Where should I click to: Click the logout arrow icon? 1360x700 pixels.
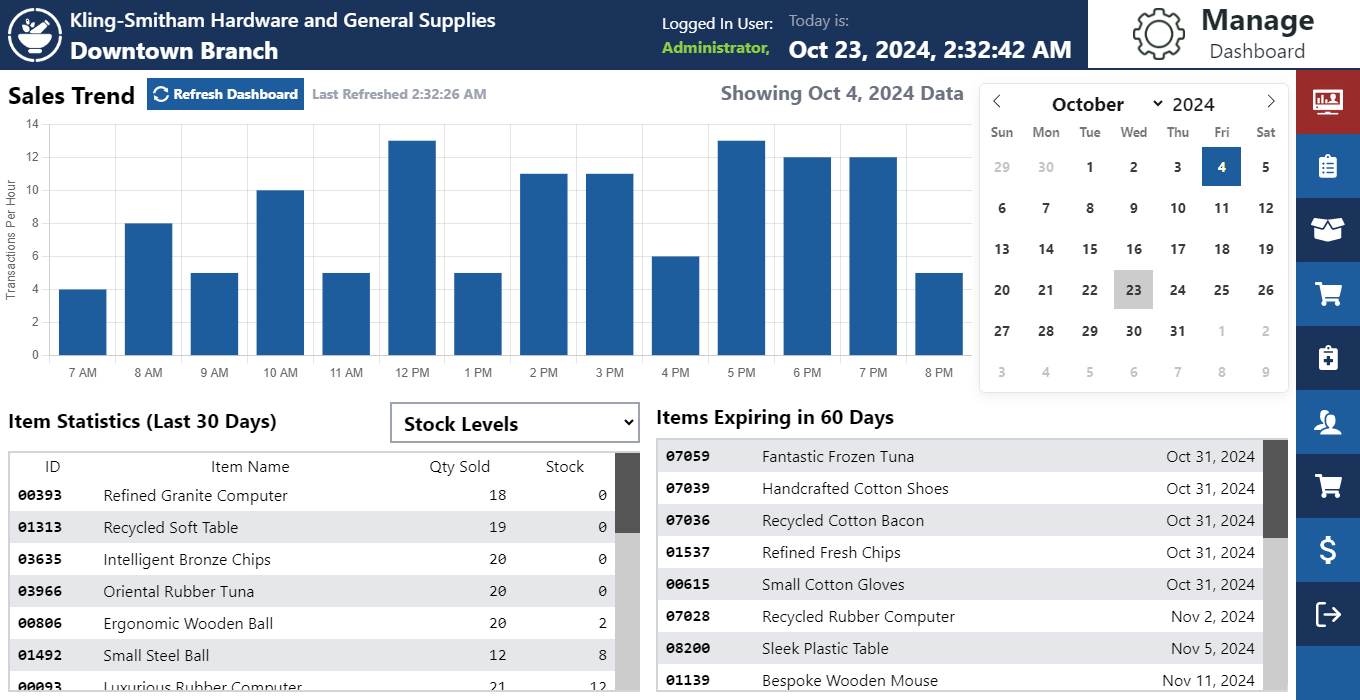1327,614
